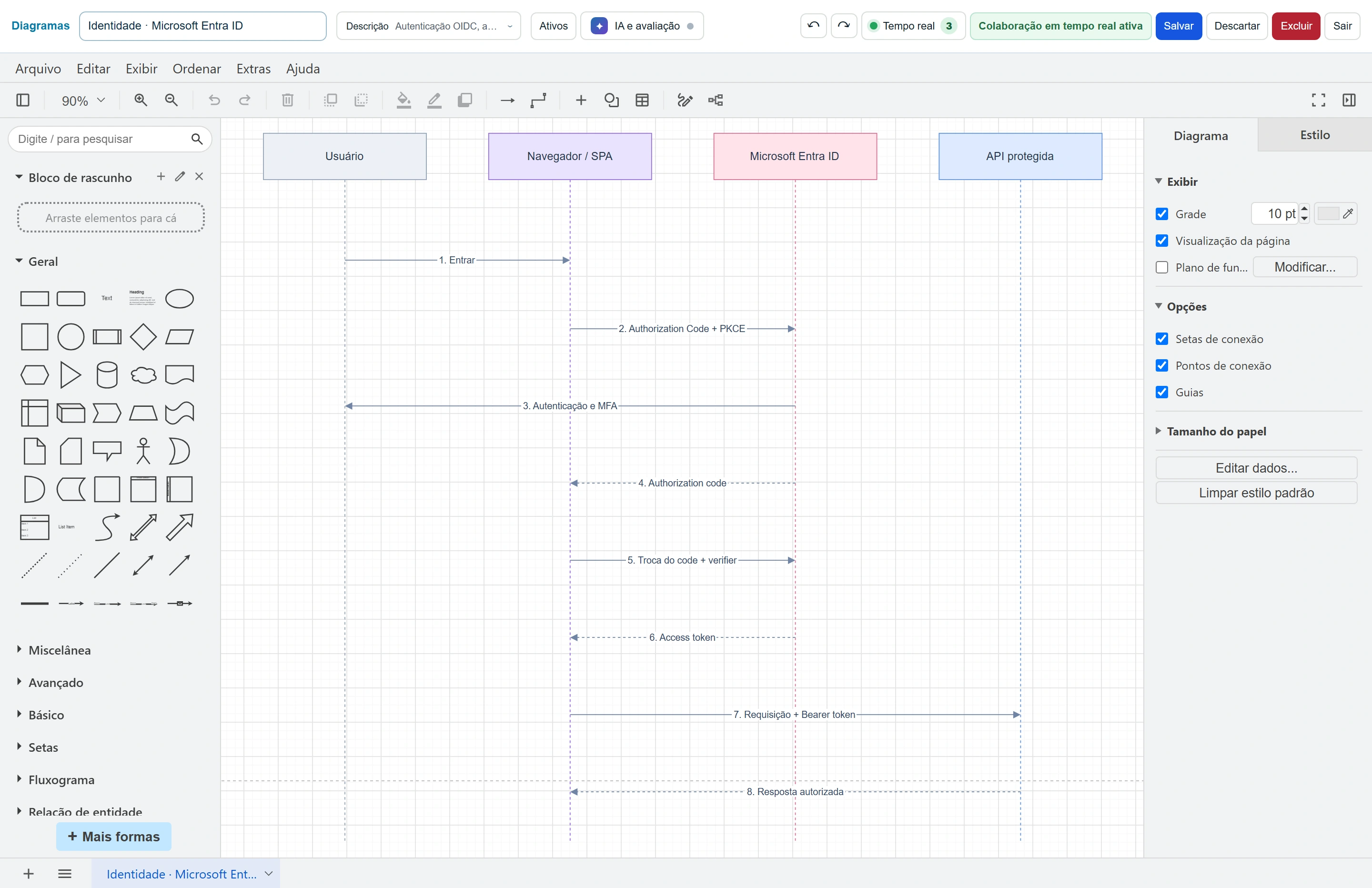Viewport: 1372px width, 888px height.
Task: Click the insert plus icon in toolbar
Action: [x=581, y=101]
